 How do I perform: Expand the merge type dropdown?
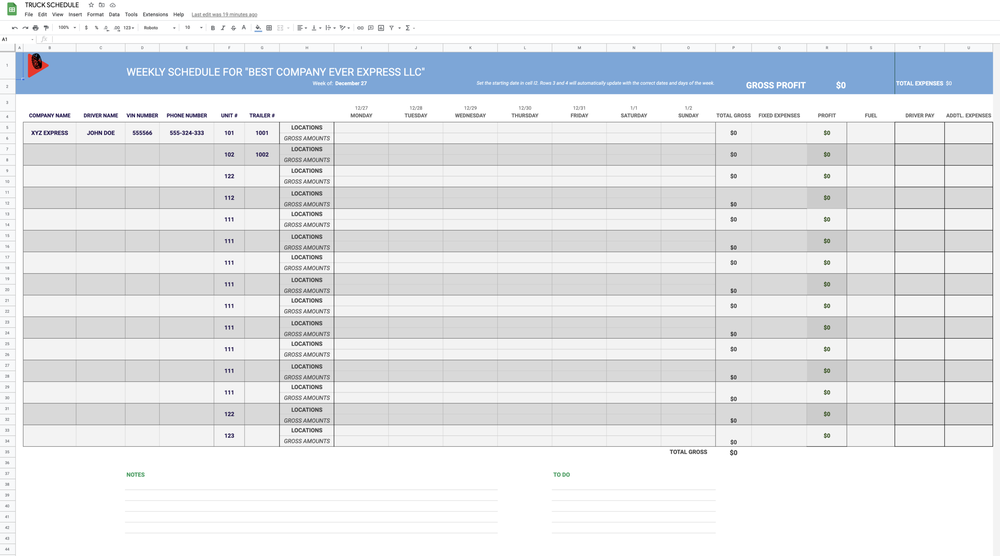pos(288,28)
